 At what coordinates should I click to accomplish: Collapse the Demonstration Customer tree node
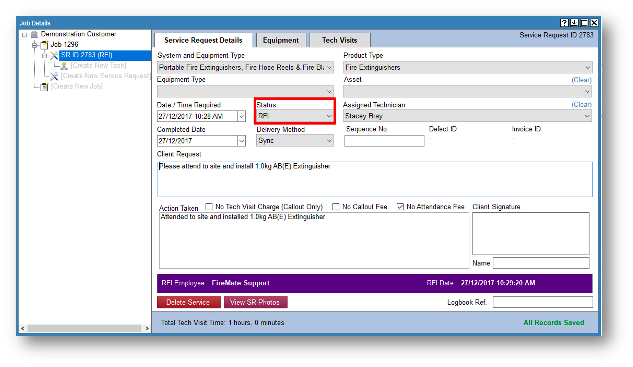click(24, 35)
